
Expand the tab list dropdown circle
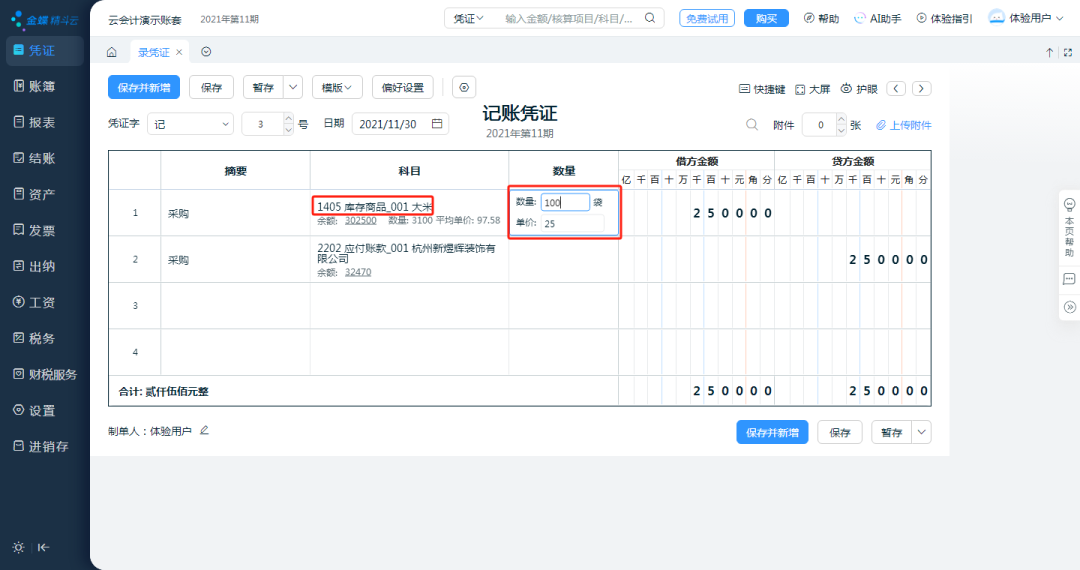point(206,52)
